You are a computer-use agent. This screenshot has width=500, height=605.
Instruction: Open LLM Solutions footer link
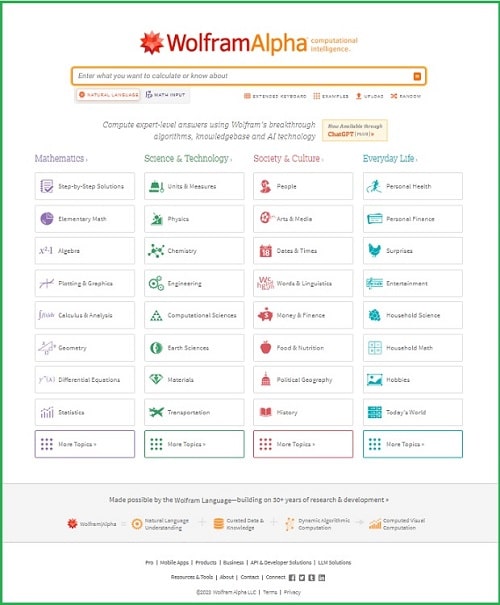334,563
